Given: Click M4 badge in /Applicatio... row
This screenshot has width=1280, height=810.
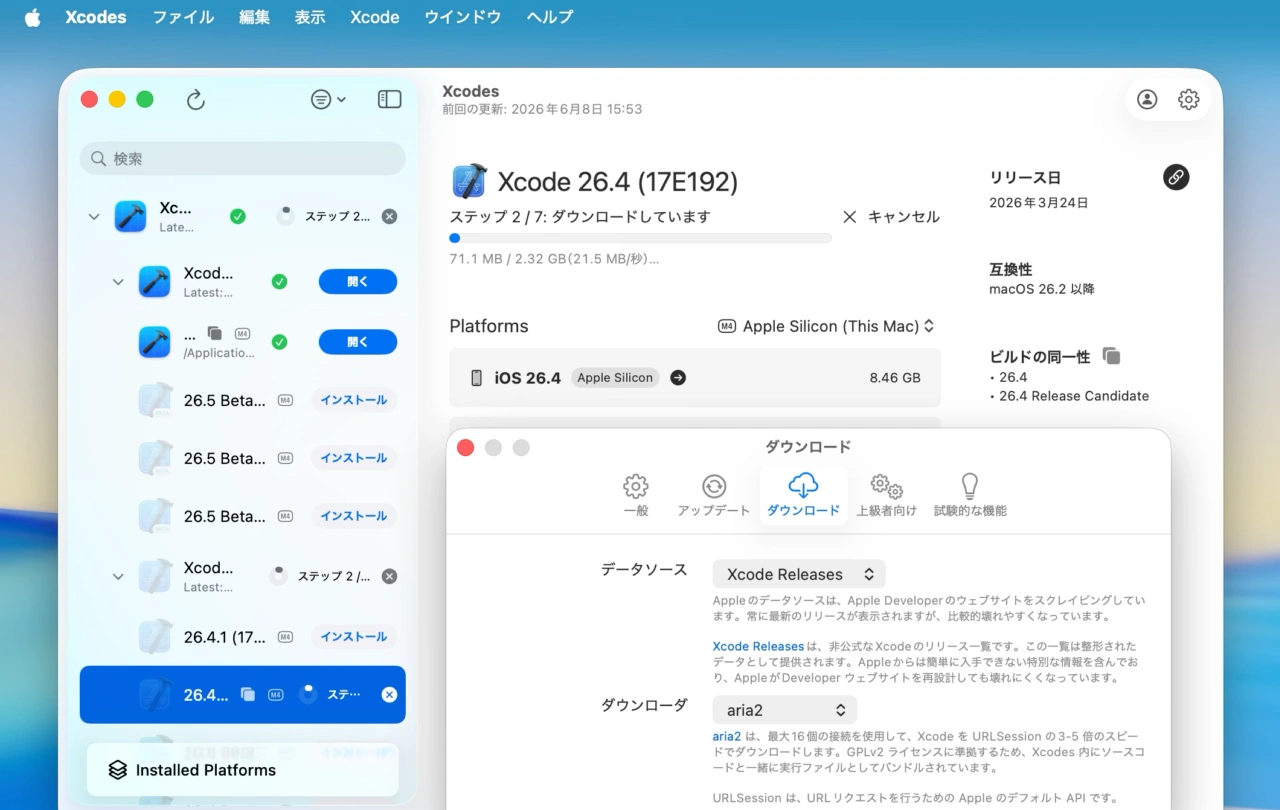Looking at the screenshot, I should coord(242,333).
